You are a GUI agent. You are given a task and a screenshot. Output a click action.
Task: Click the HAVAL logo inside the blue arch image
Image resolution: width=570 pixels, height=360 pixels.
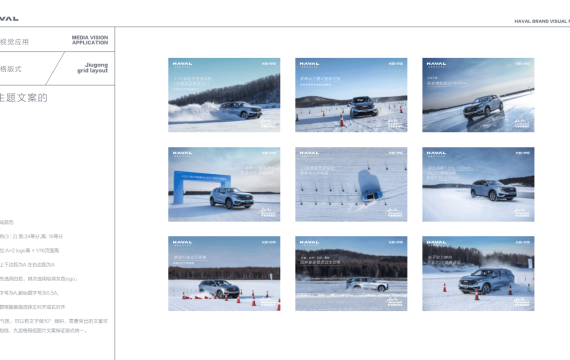tap(182, 154)
